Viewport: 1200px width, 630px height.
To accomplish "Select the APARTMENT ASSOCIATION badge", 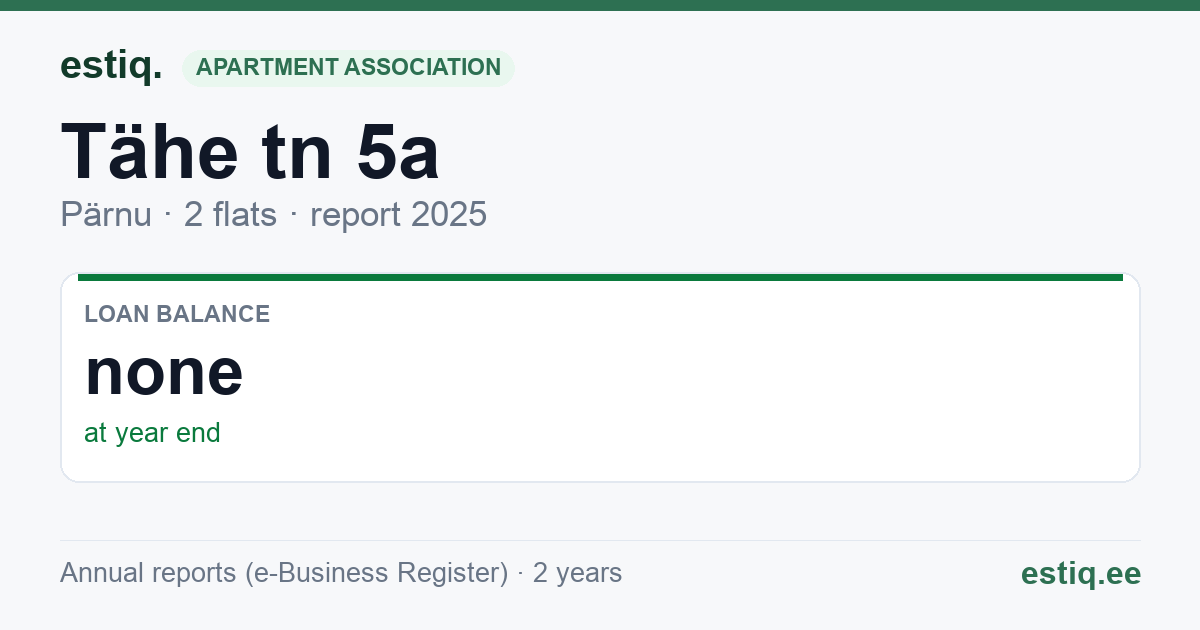I will [x=348, y=67].
